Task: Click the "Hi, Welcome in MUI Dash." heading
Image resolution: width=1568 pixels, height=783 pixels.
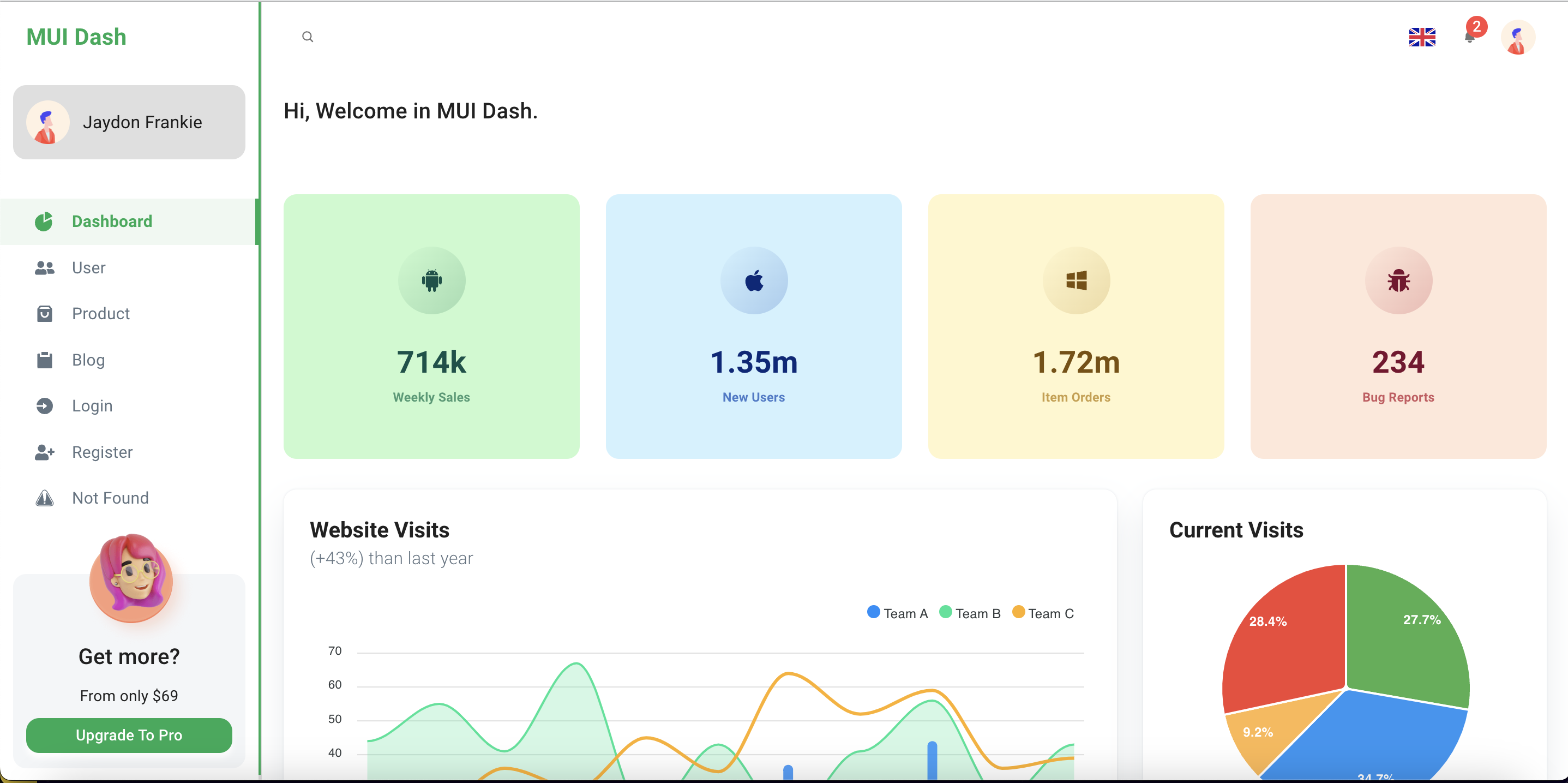Action: 411,111
